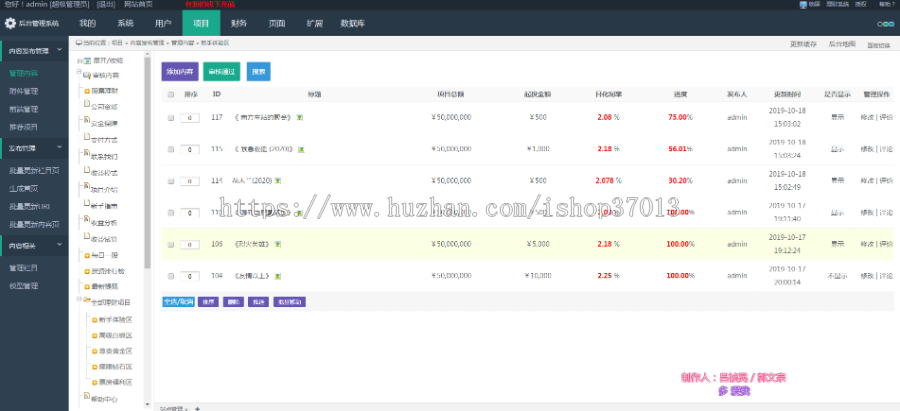
Task: Click the 退出 logout link
Action: point(105,5)
